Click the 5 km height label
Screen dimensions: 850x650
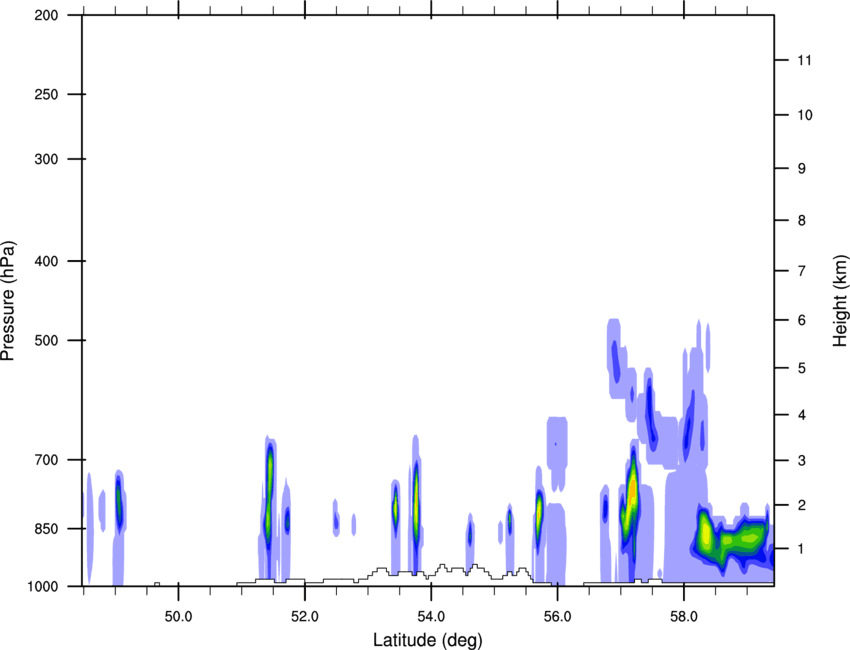802,369
